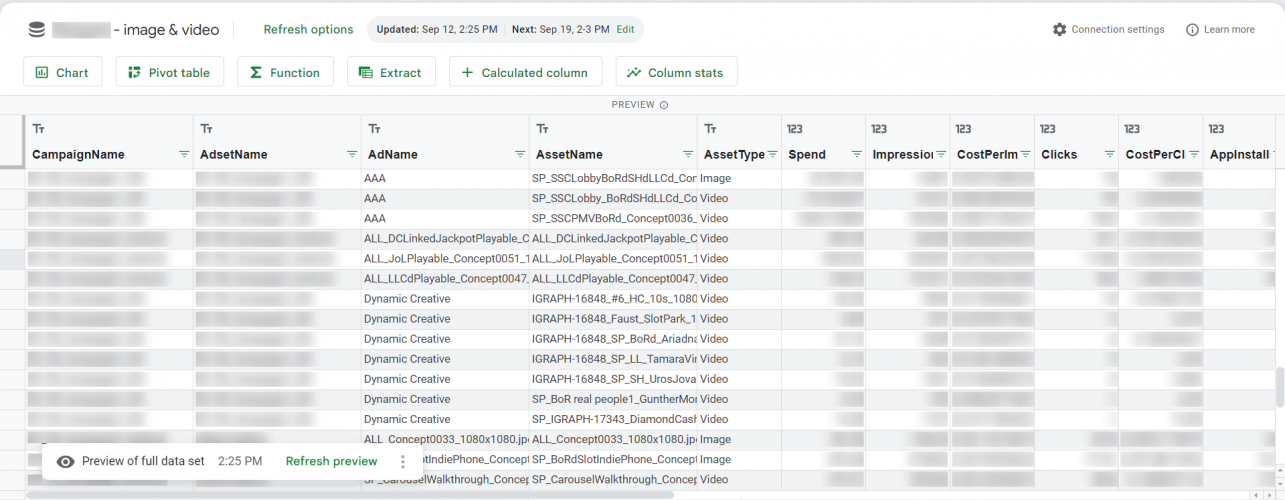This screenshot has width=1285, height=500.
Task: Select the AdName column header
Action: 393,155
